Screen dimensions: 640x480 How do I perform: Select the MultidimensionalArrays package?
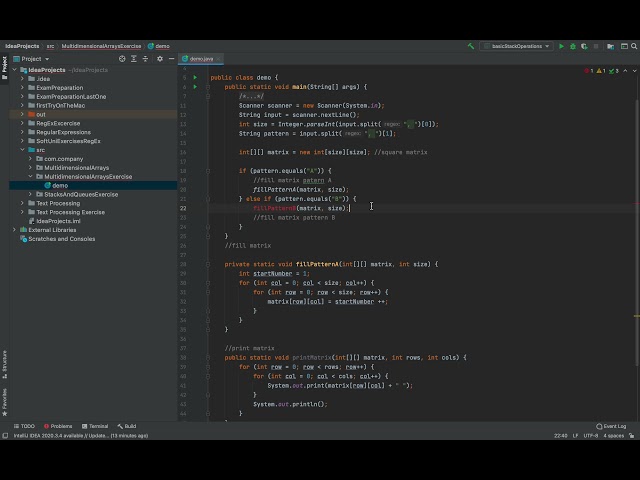point(76,168)
